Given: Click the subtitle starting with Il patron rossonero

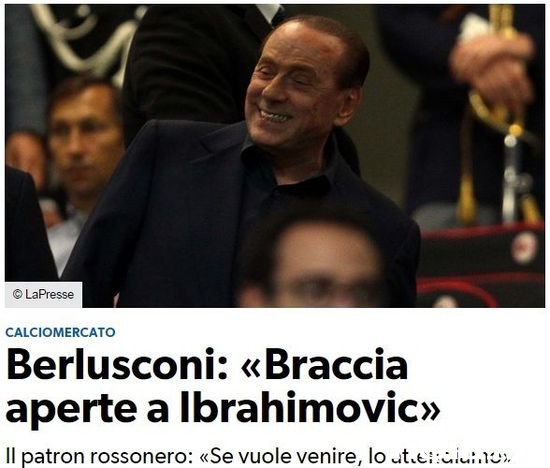Looking at the screenshot, I should [x=259, y=456].
